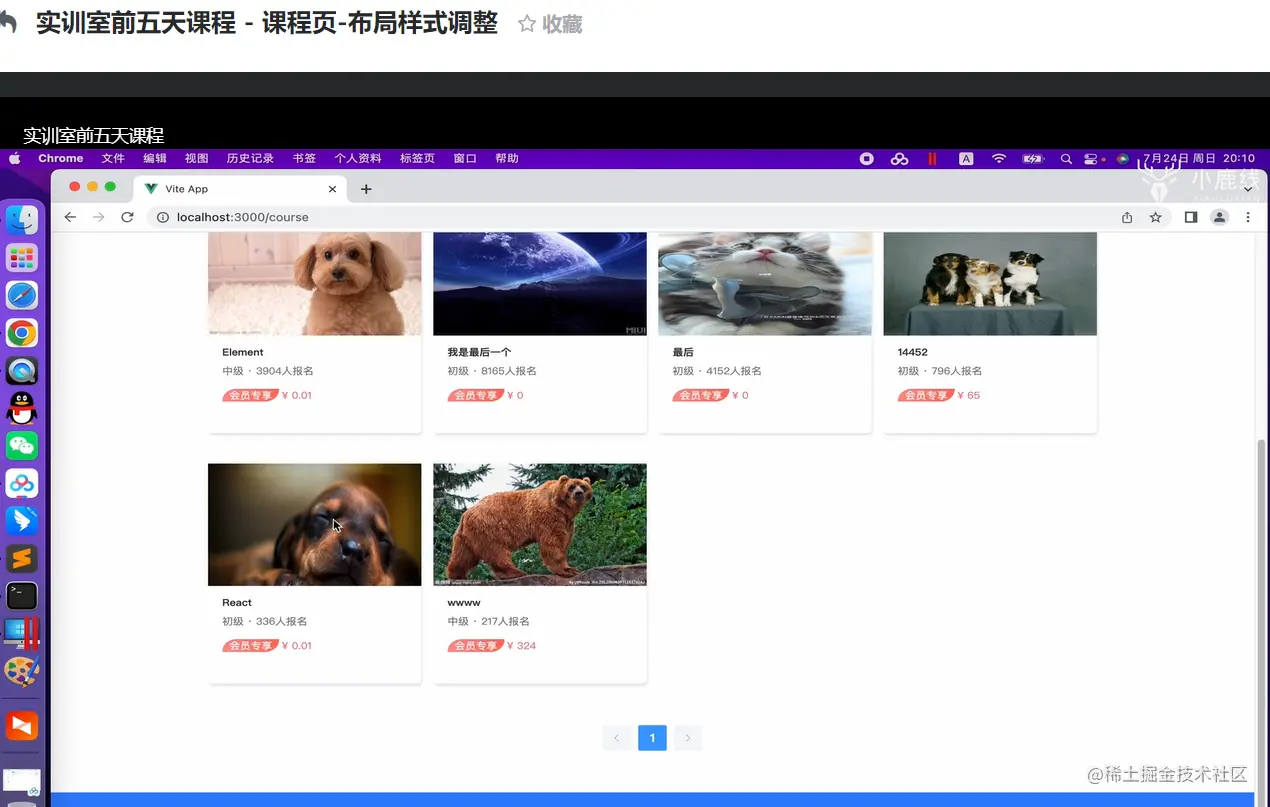
Task: Open the 14452 course dogs image
Action: click(990, 284)
